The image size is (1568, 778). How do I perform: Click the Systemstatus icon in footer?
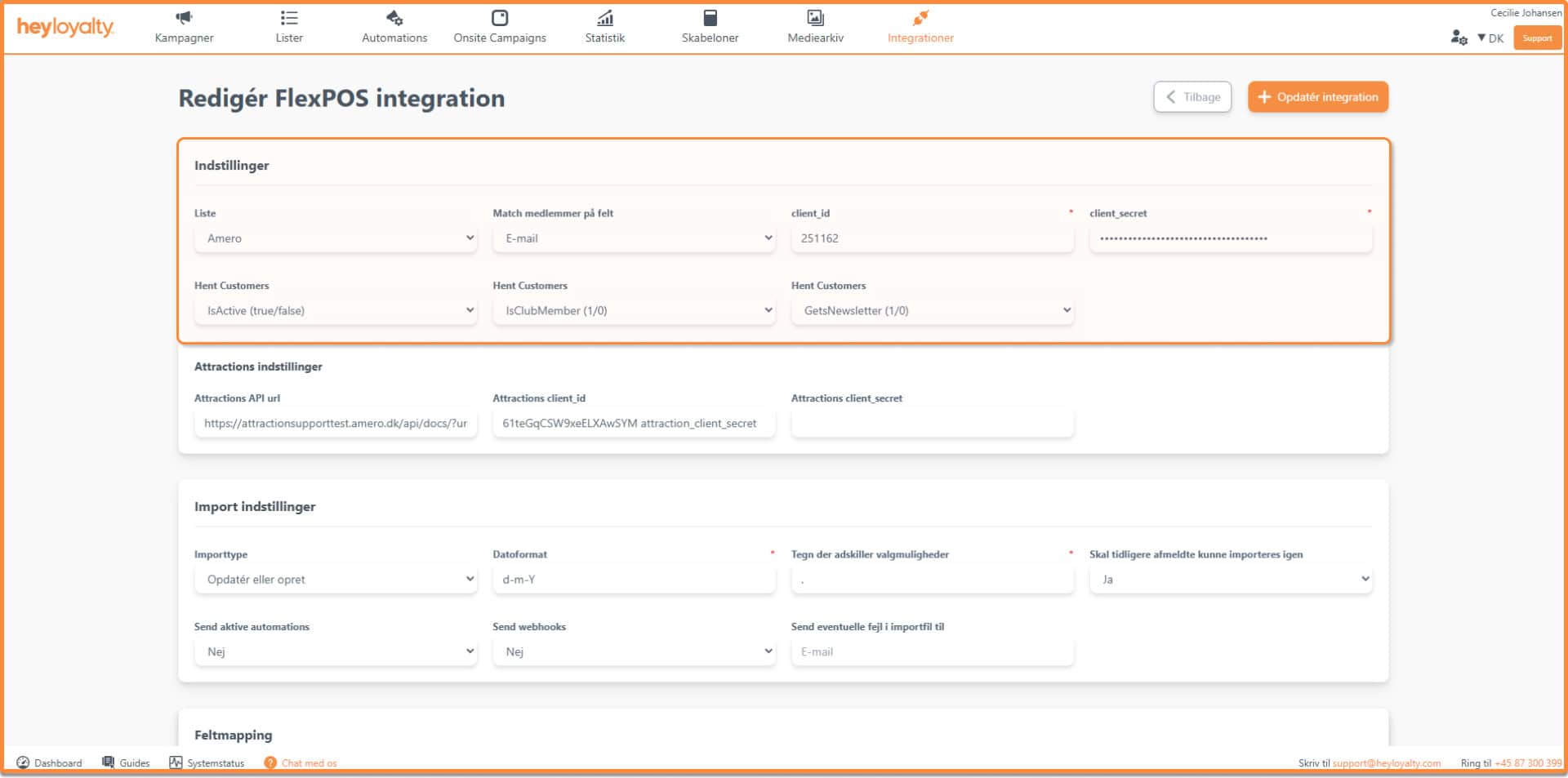(x=176, y=762)
